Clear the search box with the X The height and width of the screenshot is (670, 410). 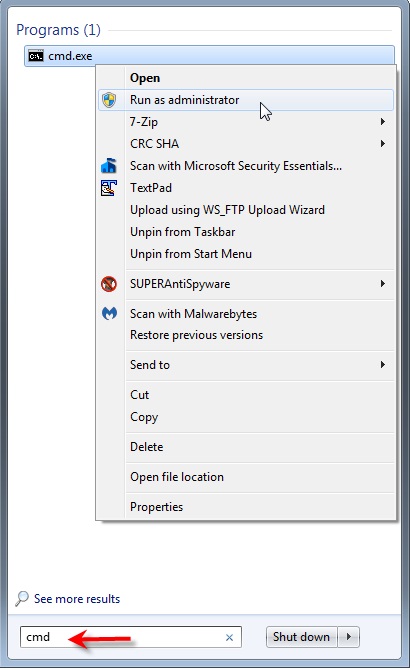229,637
